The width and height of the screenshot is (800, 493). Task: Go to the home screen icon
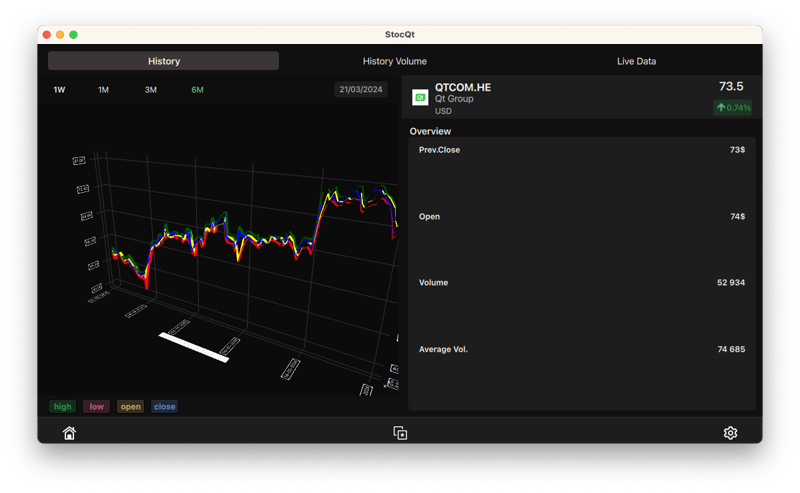[69, 433]
